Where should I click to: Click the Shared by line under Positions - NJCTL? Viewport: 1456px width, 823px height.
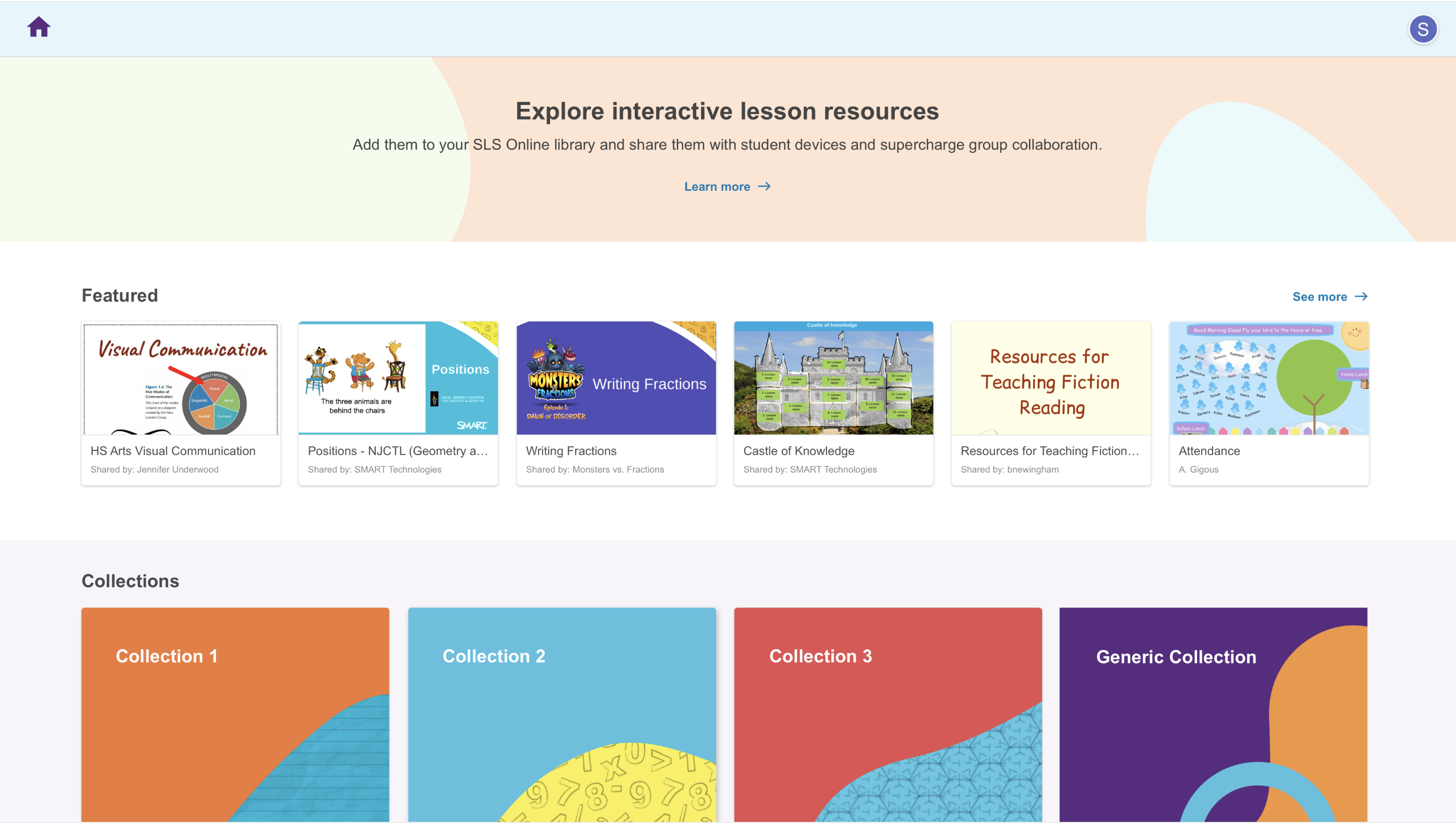click(x=374, y=470)
